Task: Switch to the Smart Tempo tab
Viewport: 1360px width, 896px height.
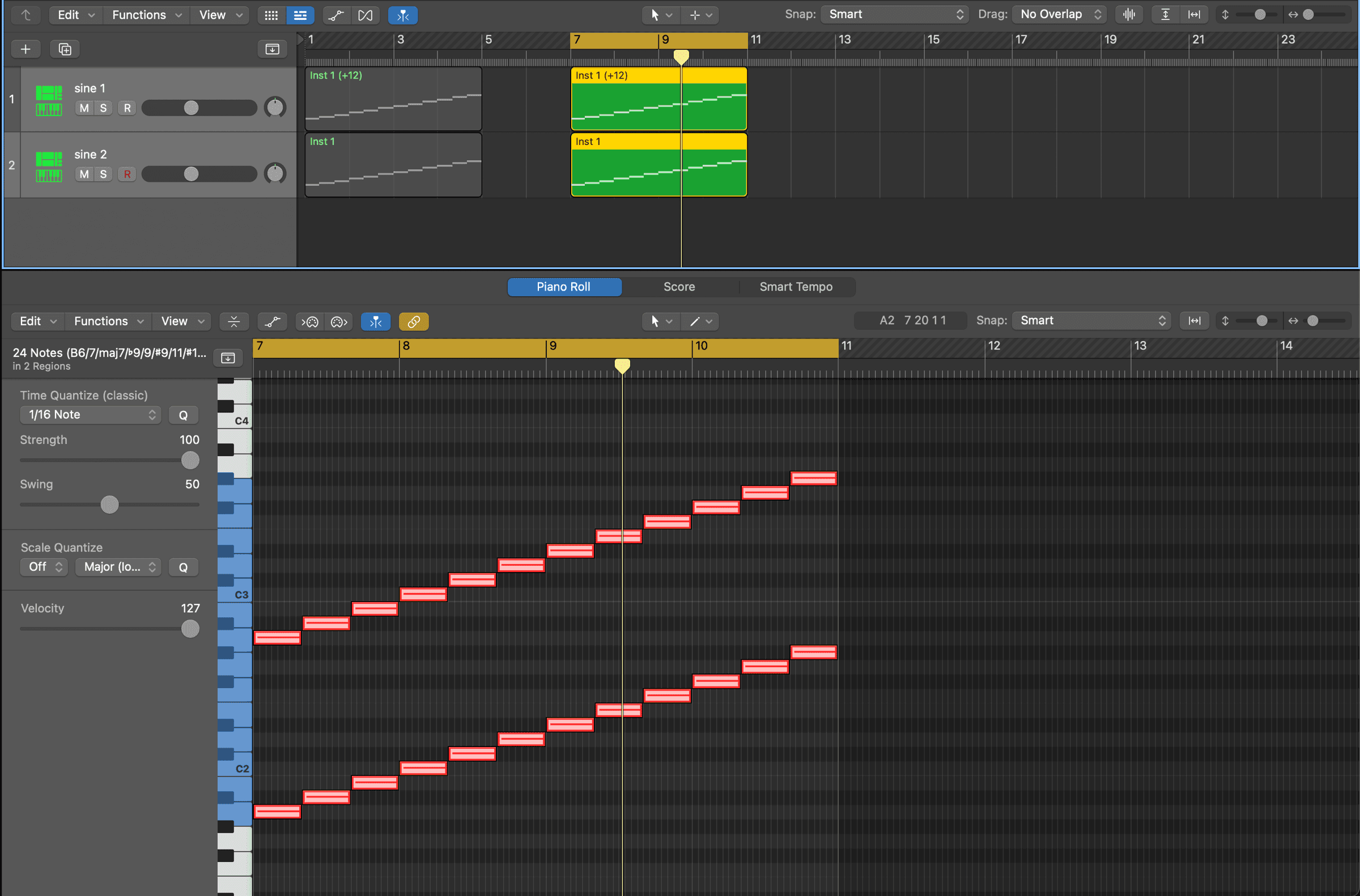Action: [x=796, y=287]
